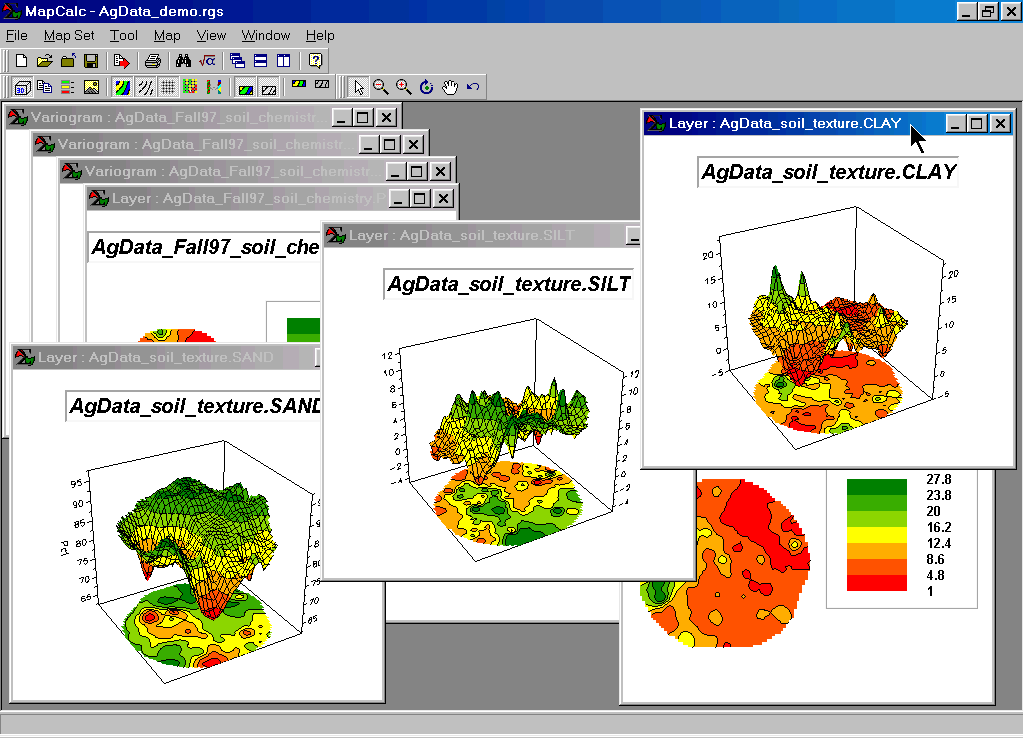Select the rotate view tool
The height and width of the screenshot is (738, 1023).
pos(427,87)
